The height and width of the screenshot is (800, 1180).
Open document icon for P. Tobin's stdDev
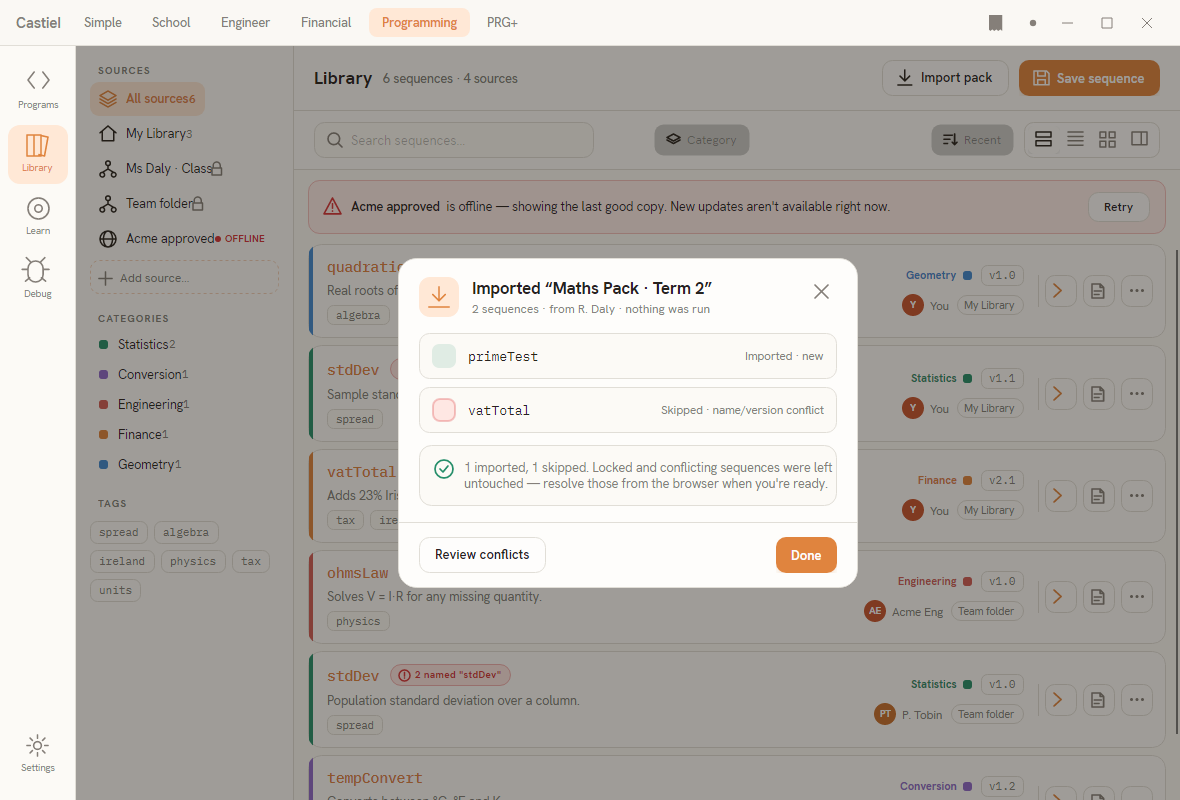(x=1098, y=700)
